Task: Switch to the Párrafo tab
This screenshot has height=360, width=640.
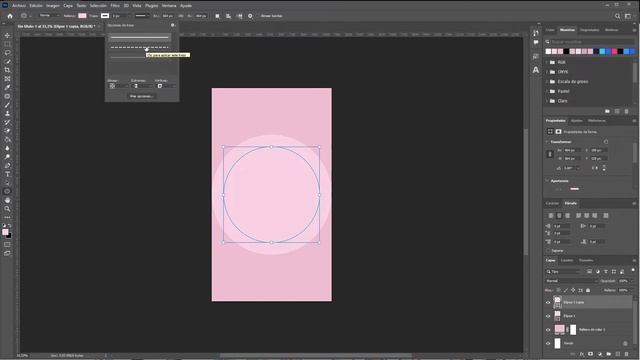Action: [x=571, y=203]
